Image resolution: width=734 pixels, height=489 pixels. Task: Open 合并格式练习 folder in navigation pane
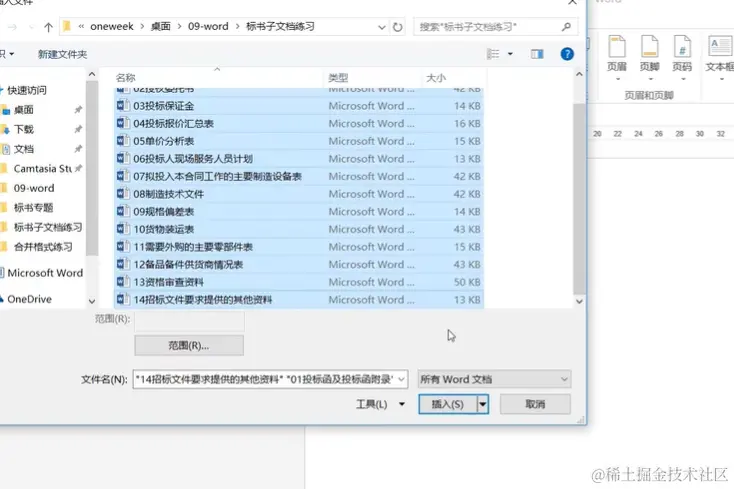(x=43, y=247)
